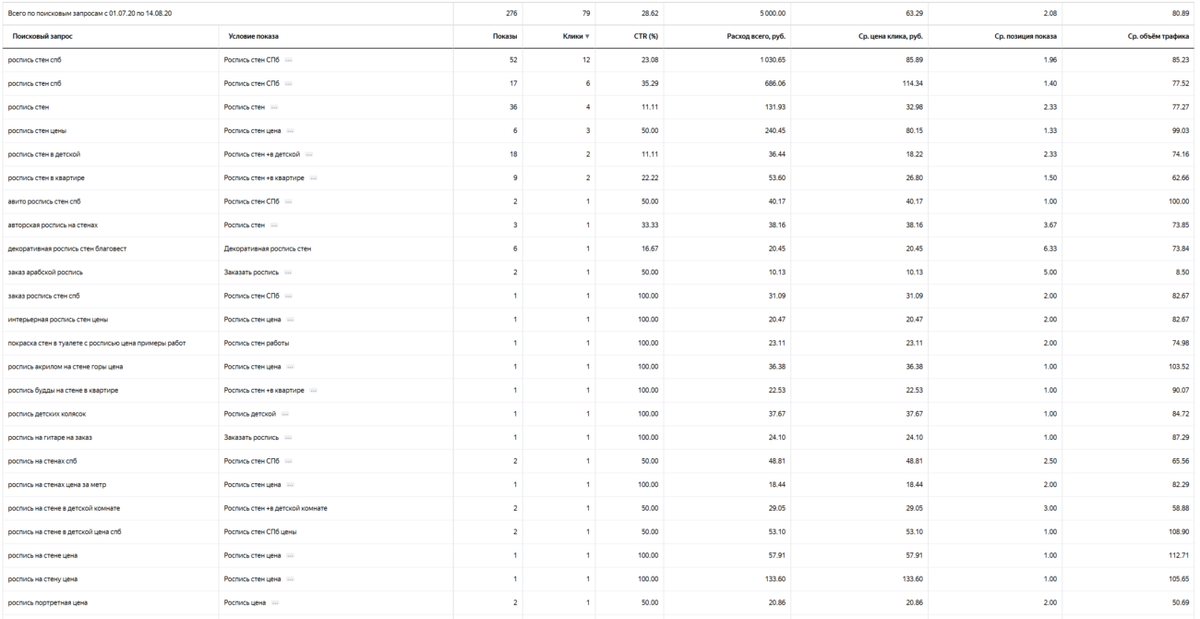The height and width of the screenshot is (619, 1200).
Task: Click average position value «6.33»
Action: point(1051,249)
